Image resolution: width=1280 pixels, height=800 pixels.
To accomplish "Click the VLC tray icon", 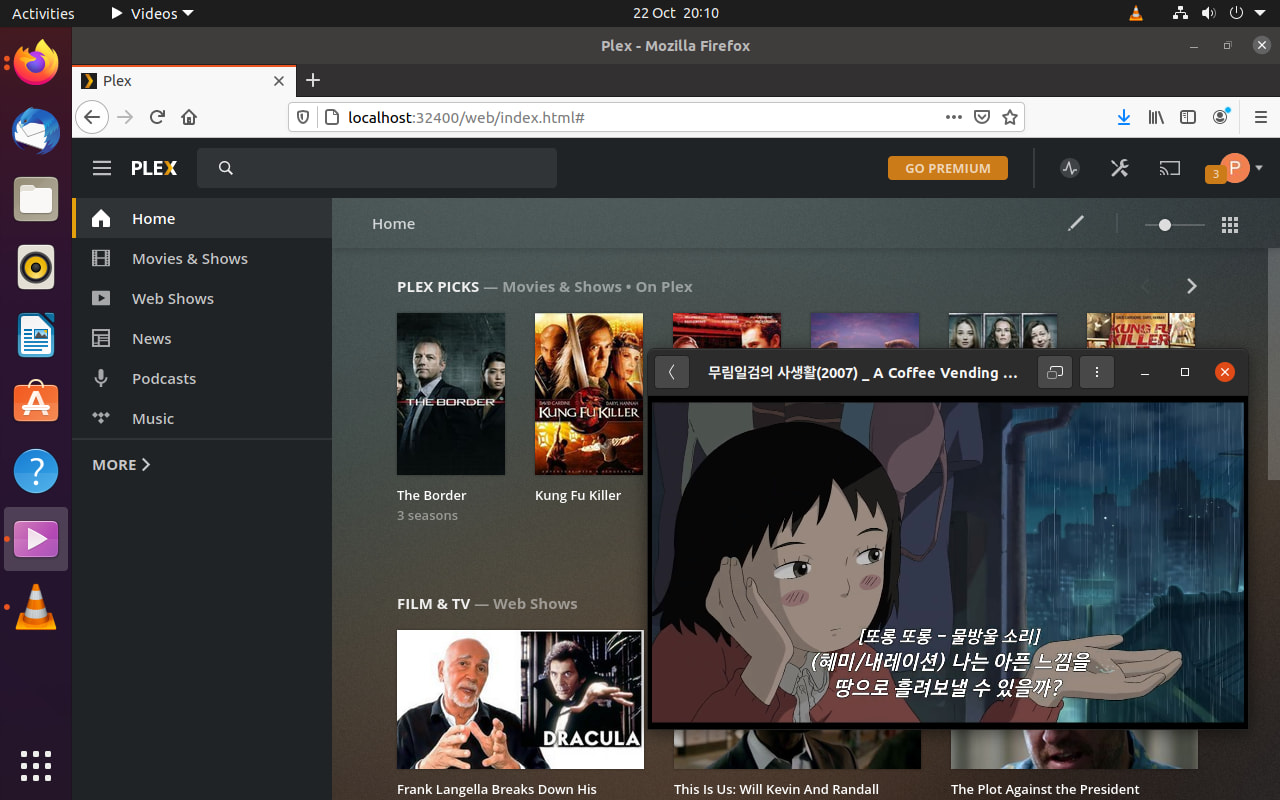I will [x=1135, y=13].
